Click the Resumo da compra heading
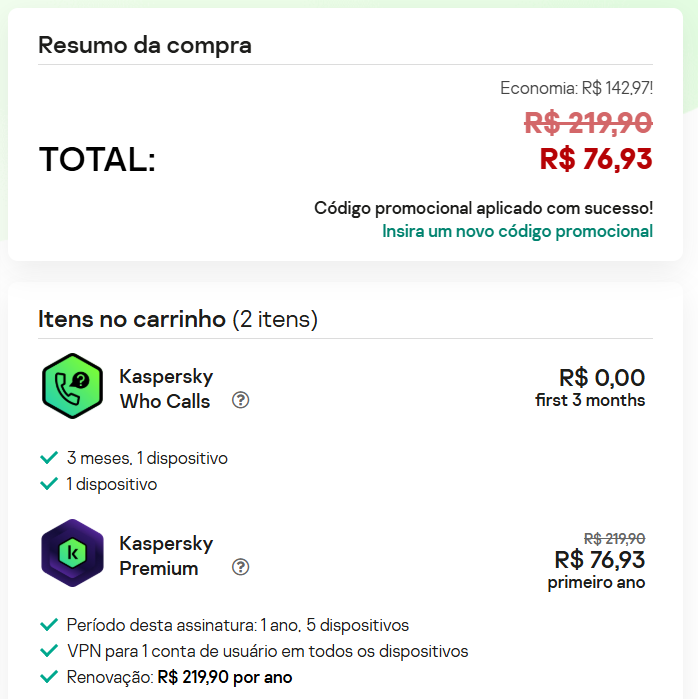Image resolution: width=698 pixels, height=699 pixels. click(x=145, y=45)
